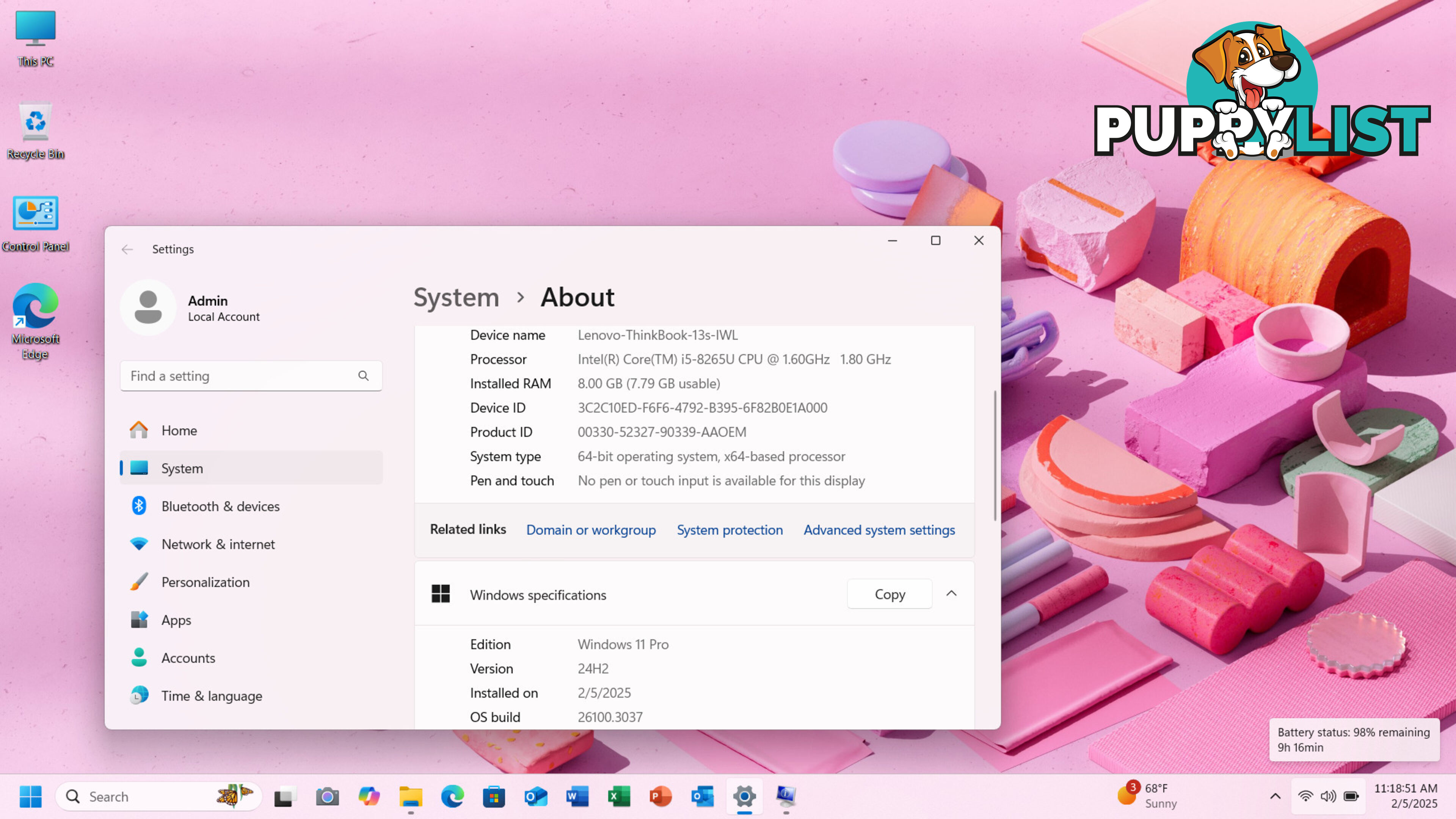The height and width of the screenshot is (819, 1456).
Task: Click the Settings gear taskbar icon
Action: (744, 796)
